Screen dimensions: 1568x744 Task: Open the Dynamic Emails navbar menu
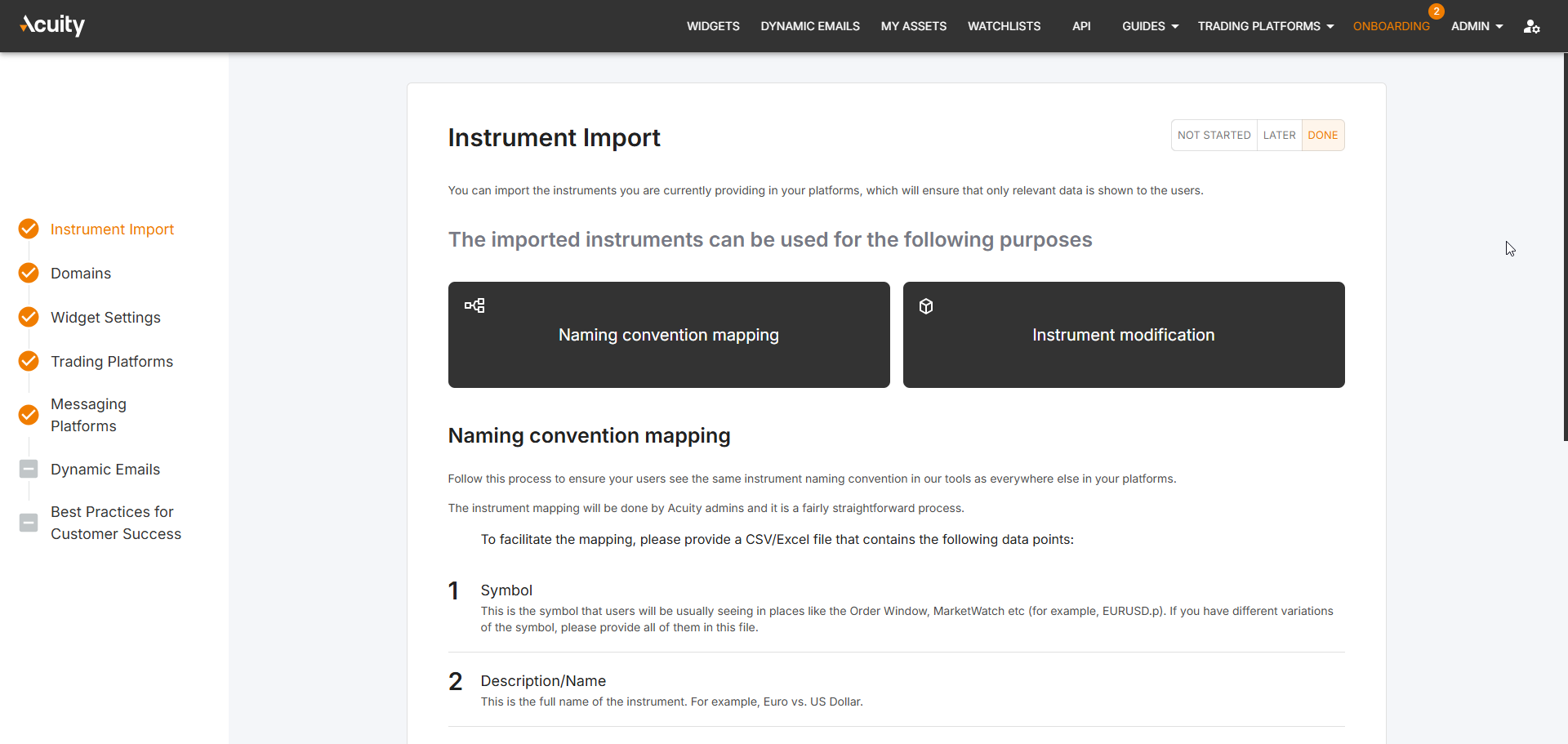pyautogui.click(x=810, y=26)
